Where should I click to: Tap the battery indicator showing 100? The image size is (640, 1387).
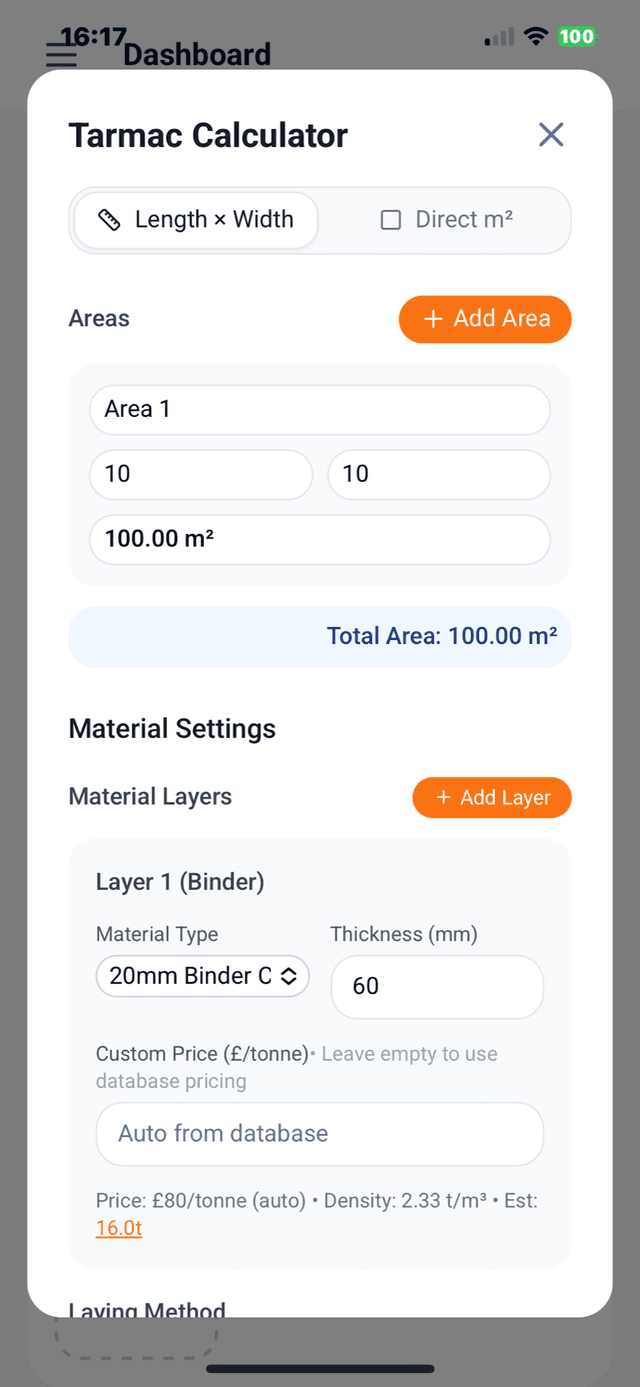pos(576,36)
